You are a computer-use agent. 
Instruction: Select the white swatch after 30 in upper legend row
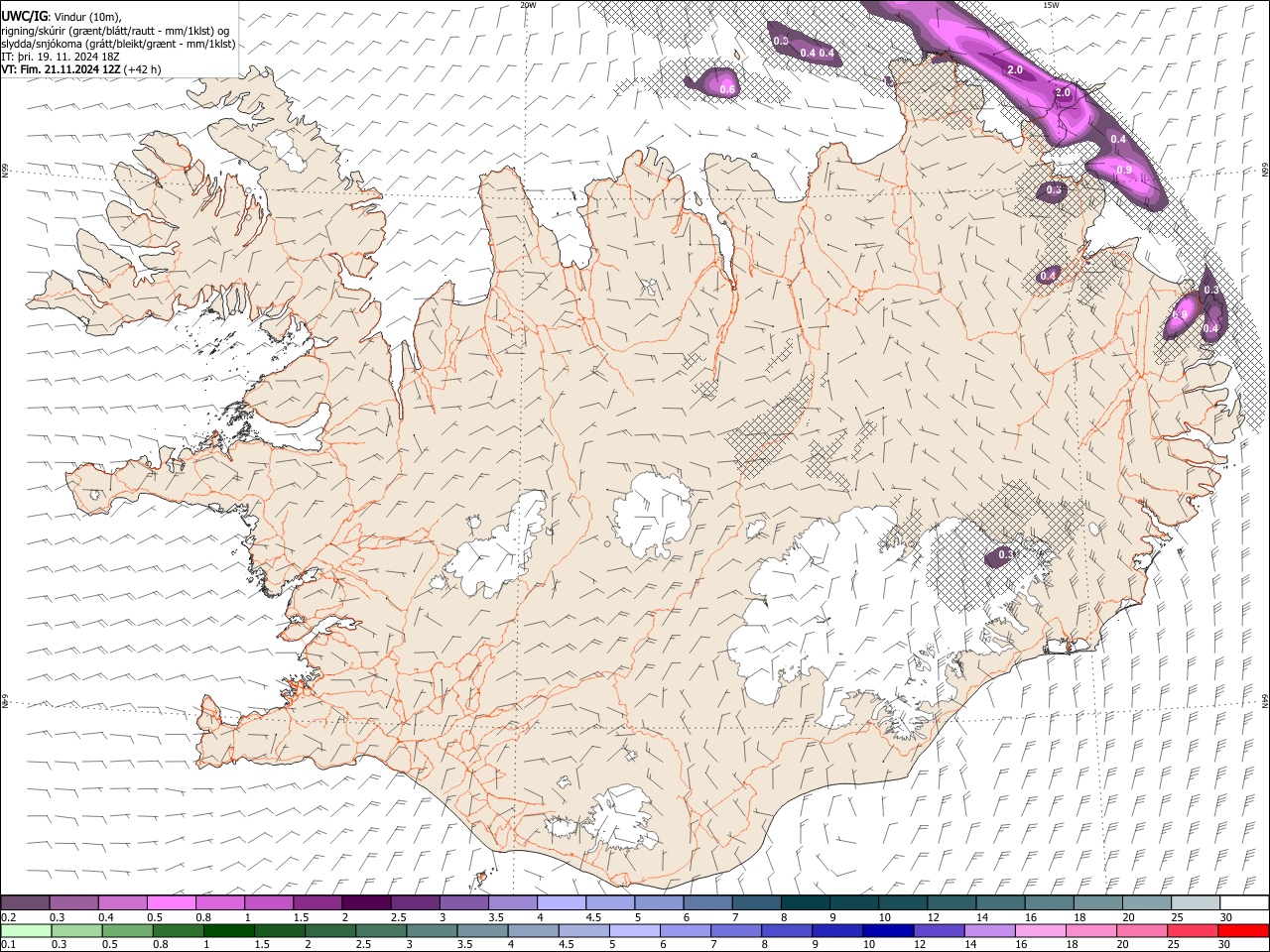(1244, 902)
